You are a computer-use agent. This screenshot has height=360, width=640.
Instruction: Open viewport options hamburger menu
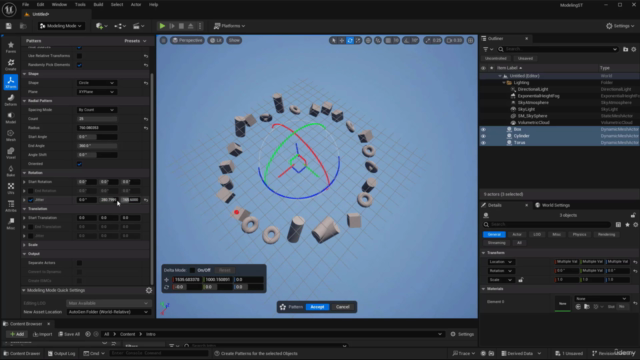(x=164, y=40)
